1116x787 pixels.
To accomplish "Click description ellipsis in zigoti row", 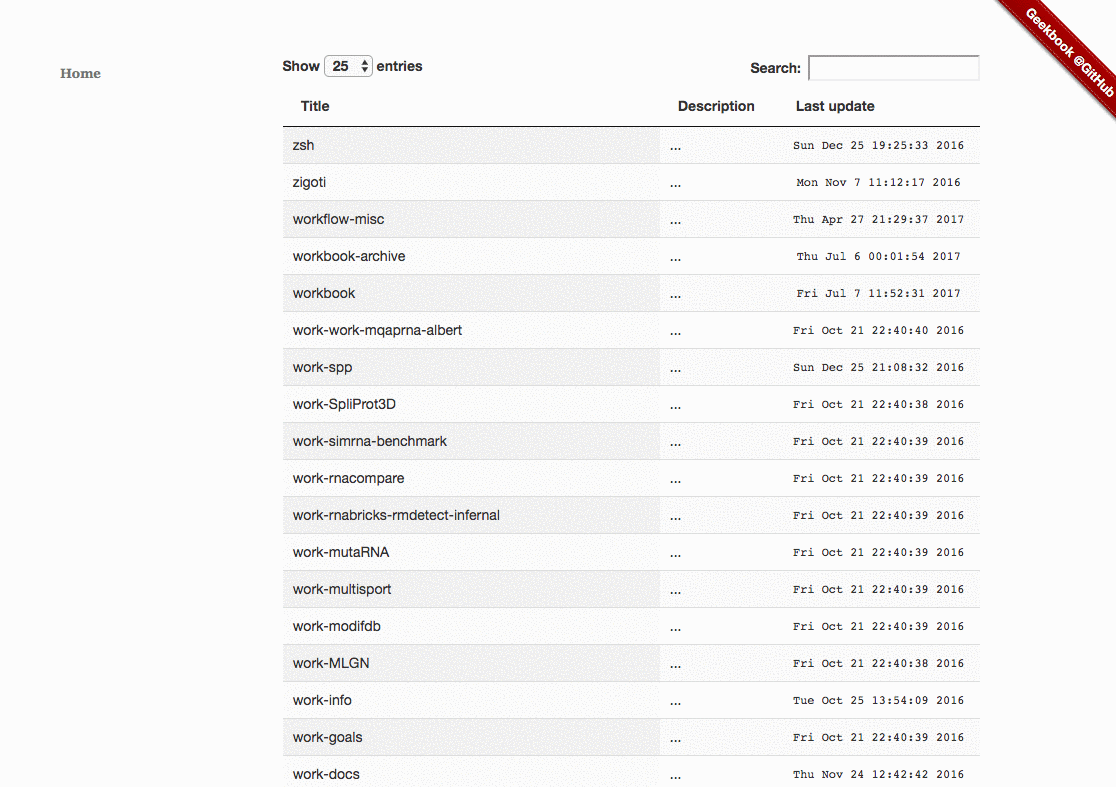I will tap(675, 185).
